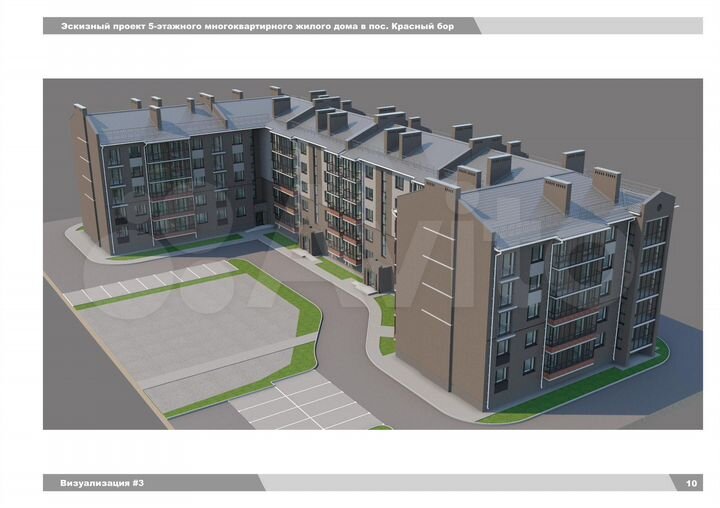Click the 'Визуализация #3' caption

tap(102, 483)
